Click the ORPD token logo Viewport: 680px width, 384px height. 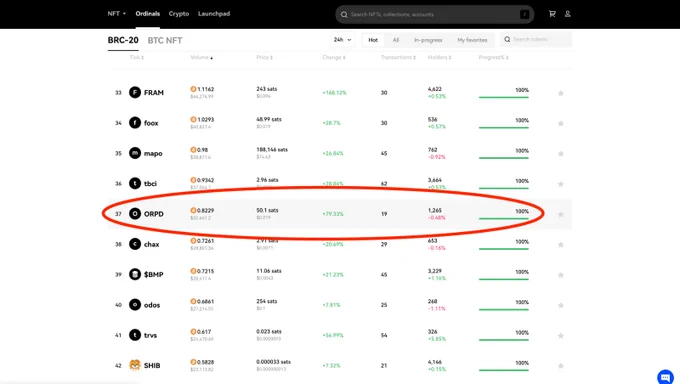135,213
